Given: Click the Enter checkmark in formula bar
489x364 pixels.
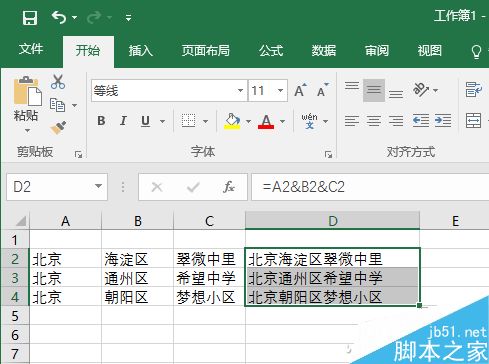Looking at the screenshot, I should [x=193, y=187].
